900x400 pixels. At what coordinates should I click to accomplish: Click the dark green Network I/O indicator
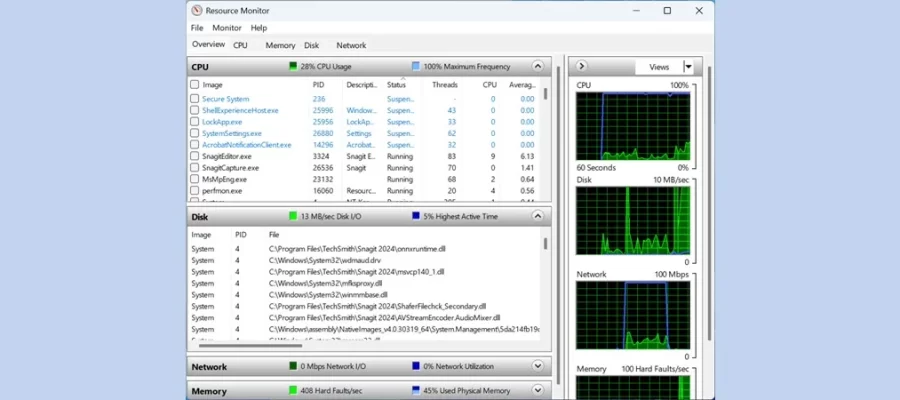293,366
